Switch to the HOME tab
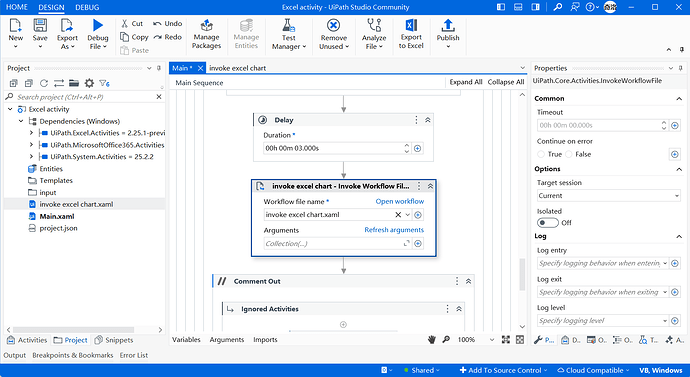690x377 pixels. click(17, 7)
